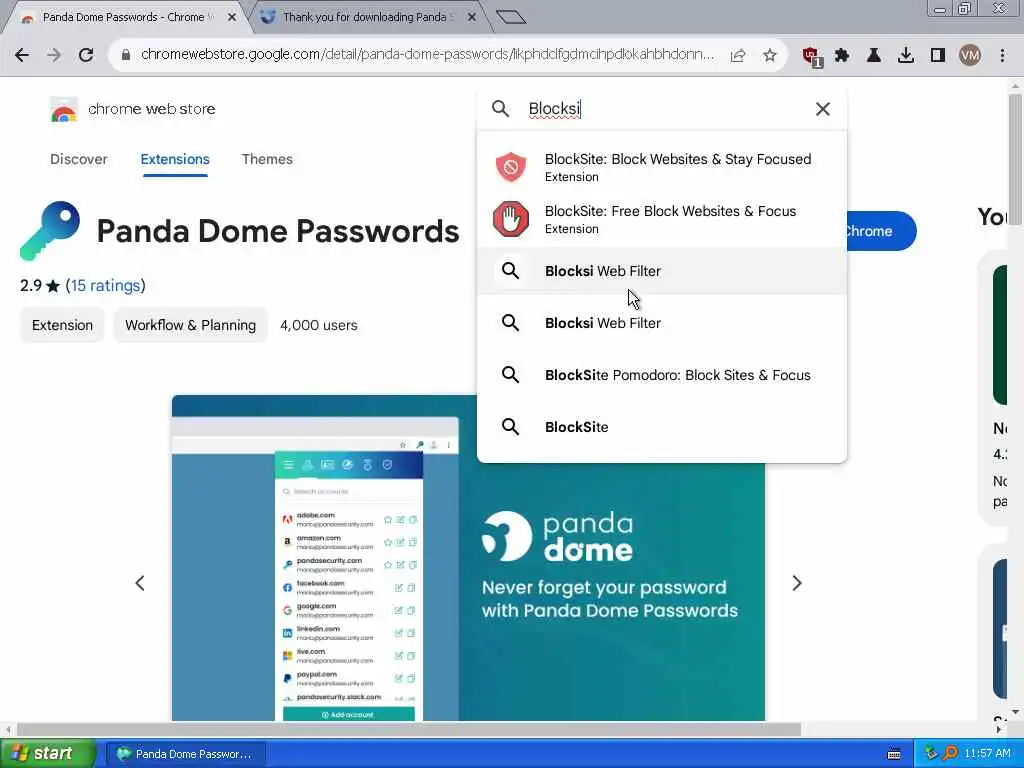Choose highlighted Blocksi Web Filter suggestion
Screen dimensions: 1024x768
tap(662, 271)
